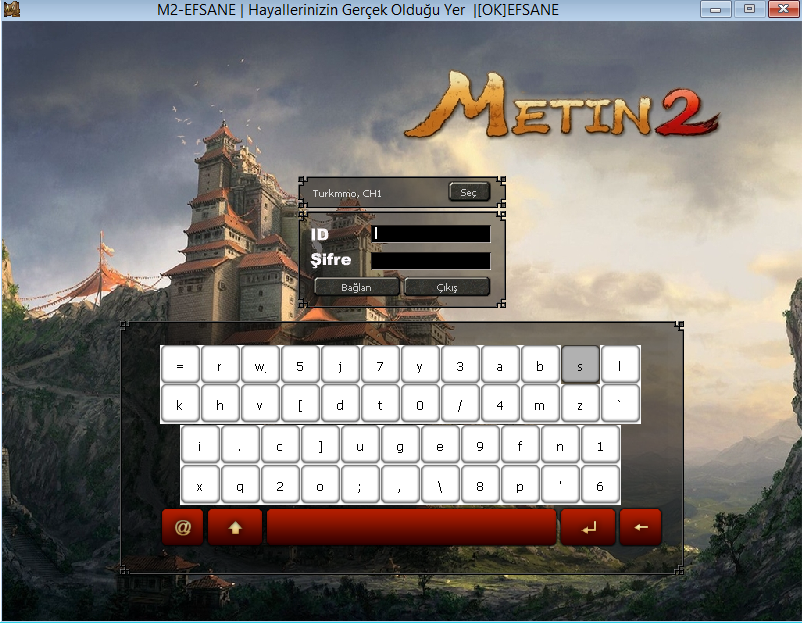Tap the 'b' key

tap(540, 365)
